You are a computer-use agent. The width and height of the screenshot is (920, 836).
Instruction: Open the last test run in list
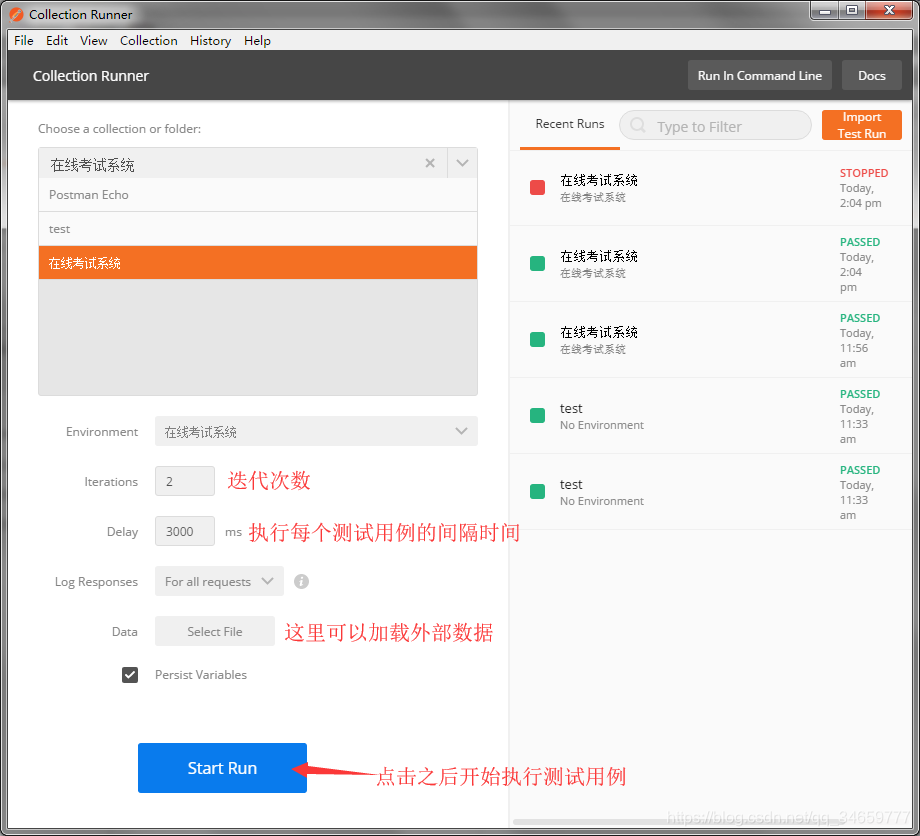pos(711,492)
